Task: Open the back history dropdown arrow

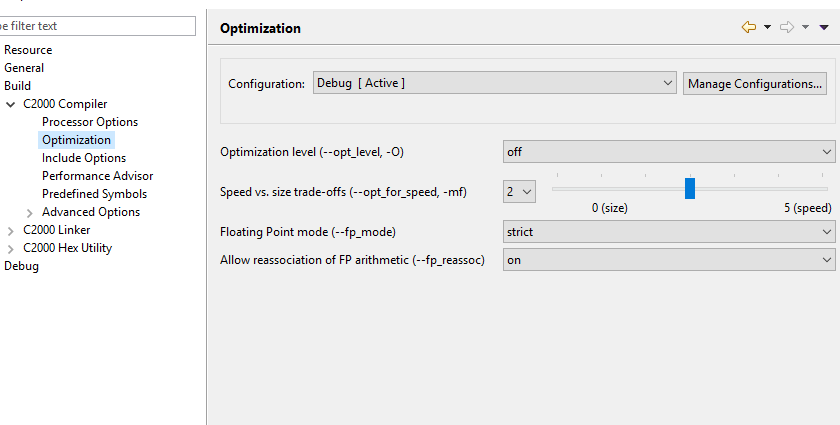Action: [x=767, y=28]
